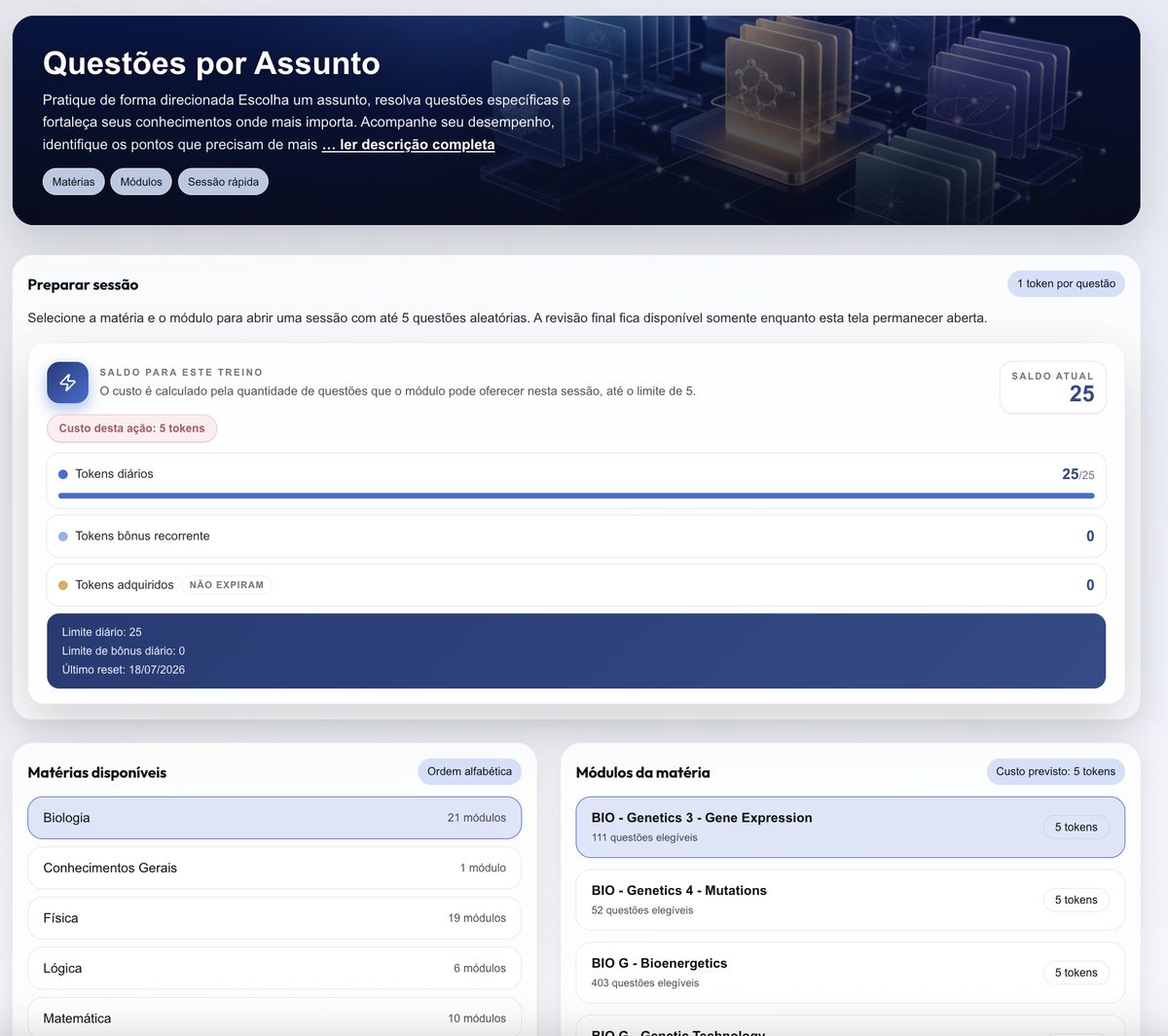Click the 25/25 daily tokens value
Image resolution: width=1168 pixels, height=1036 pixels.
(x=1078, y=474)
